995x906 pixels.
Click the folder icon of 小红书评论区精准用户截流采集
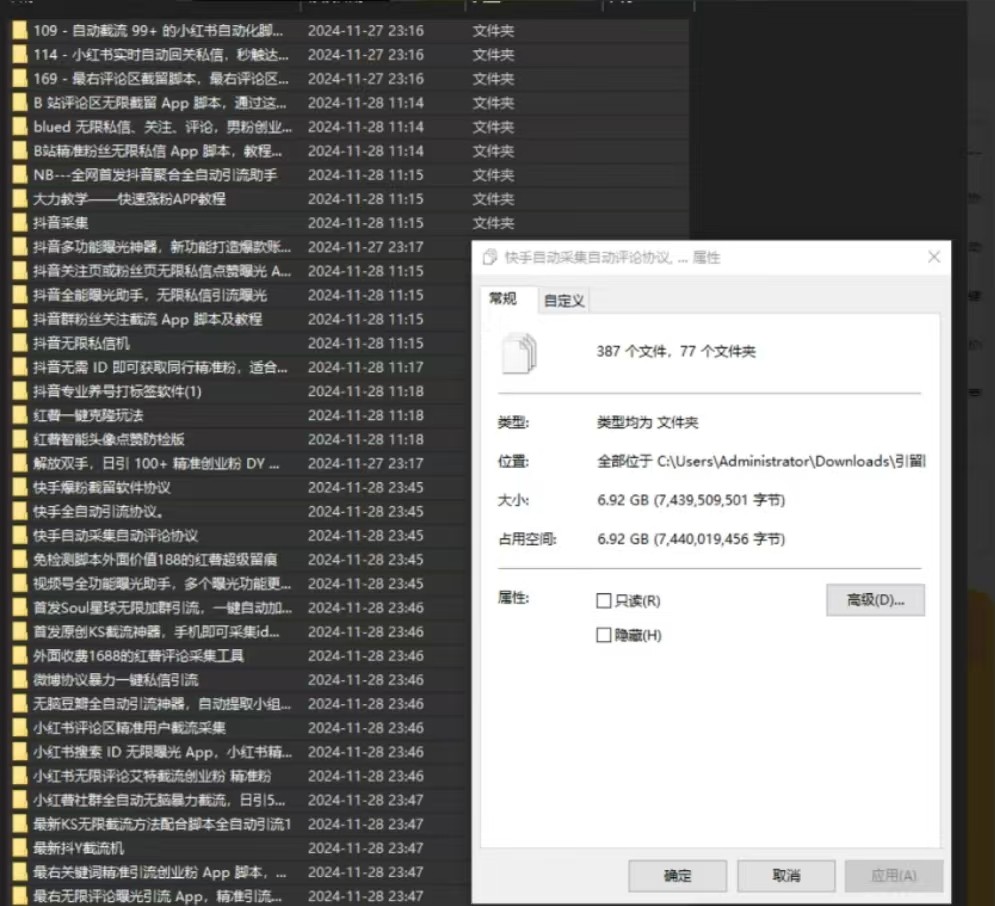click(19, 728)
